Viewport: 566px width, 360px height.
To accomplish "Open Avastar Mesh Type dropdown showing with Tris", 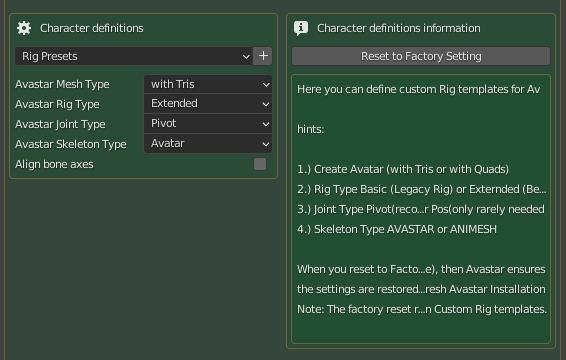I will (208, 84).
